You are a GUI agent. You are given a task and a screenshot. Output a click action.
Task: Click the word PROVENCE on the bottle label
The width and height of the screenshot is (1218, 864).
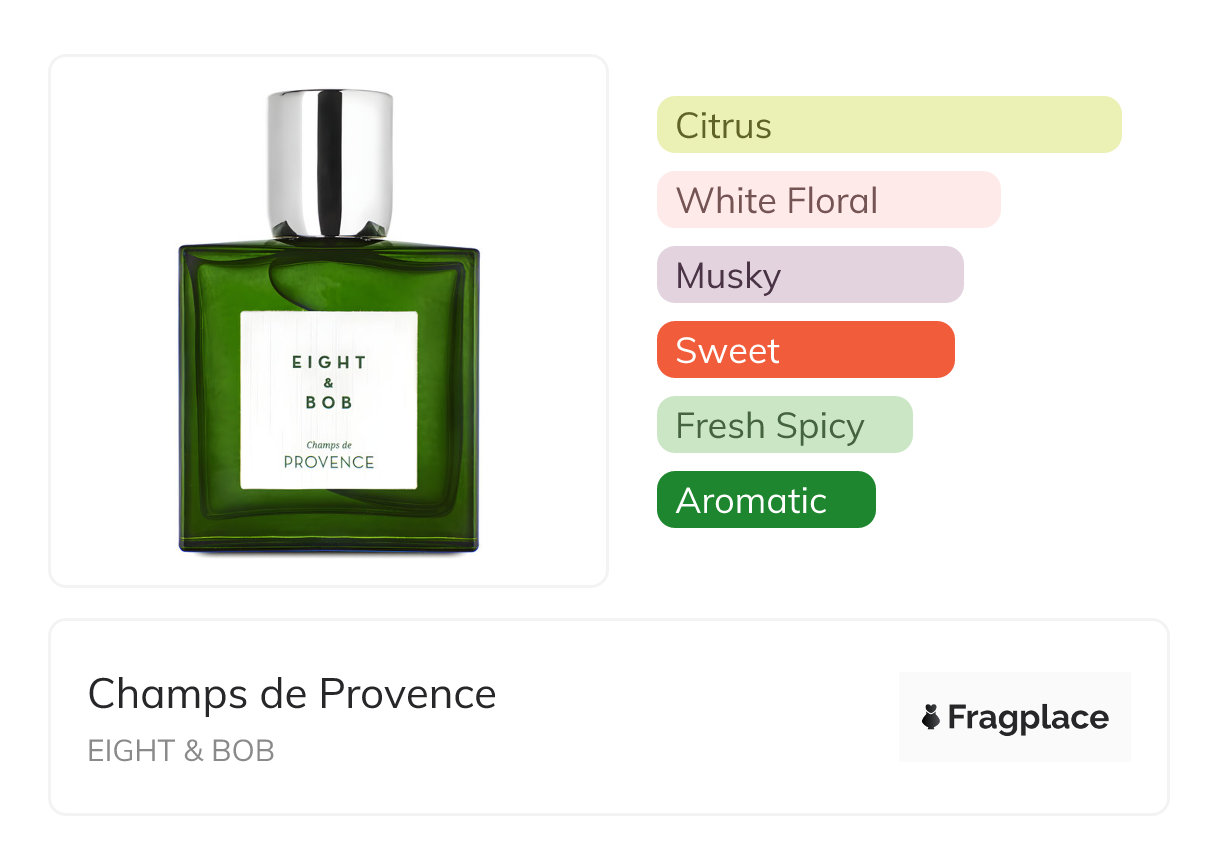click(x=329, y=462)
